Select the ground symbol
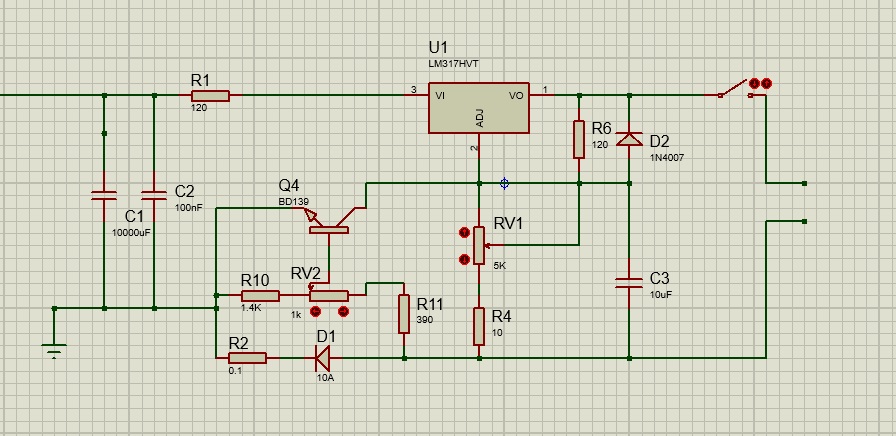 54,348
